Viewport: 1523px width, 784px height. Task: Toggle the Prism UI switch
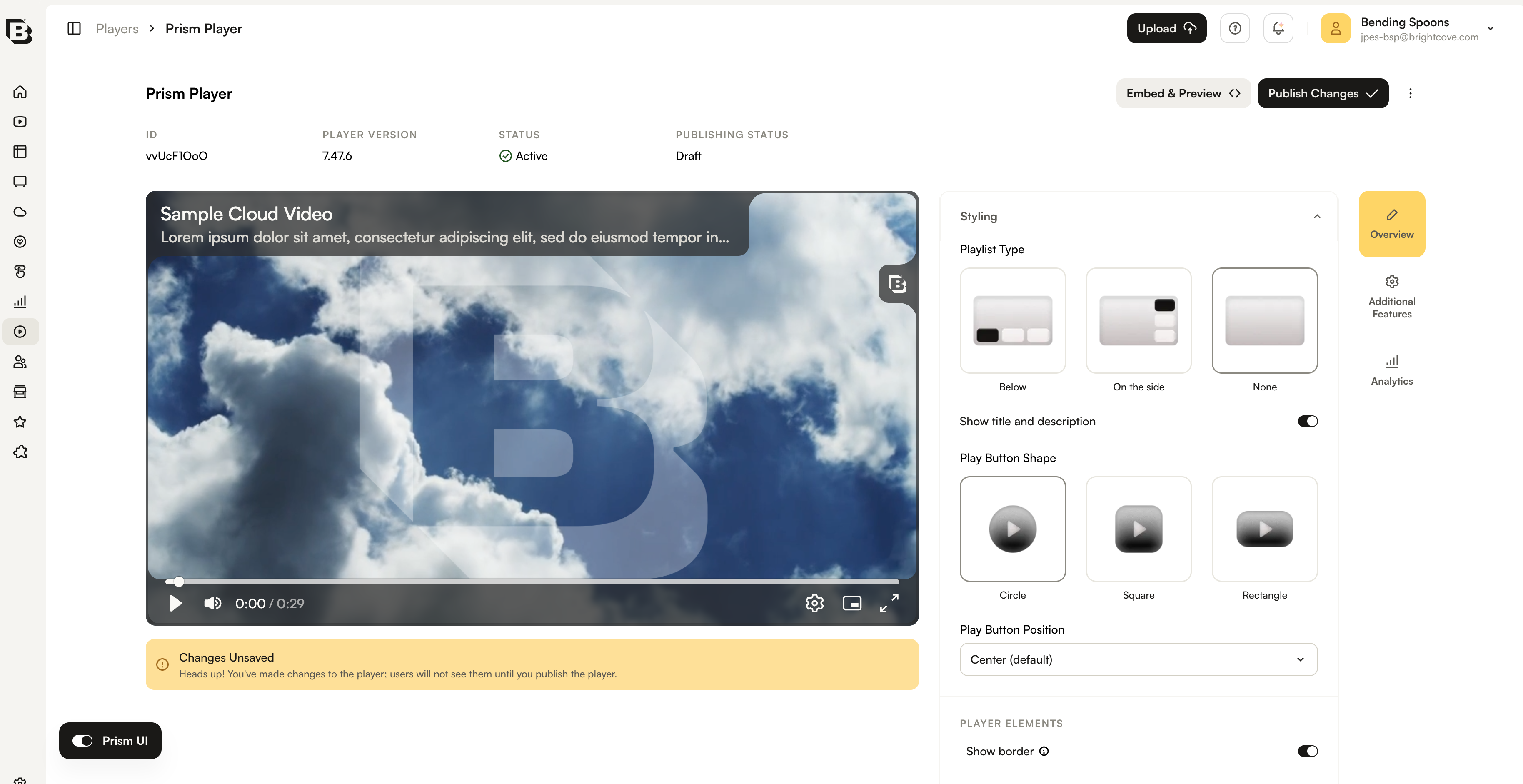(x=82, y=740)
